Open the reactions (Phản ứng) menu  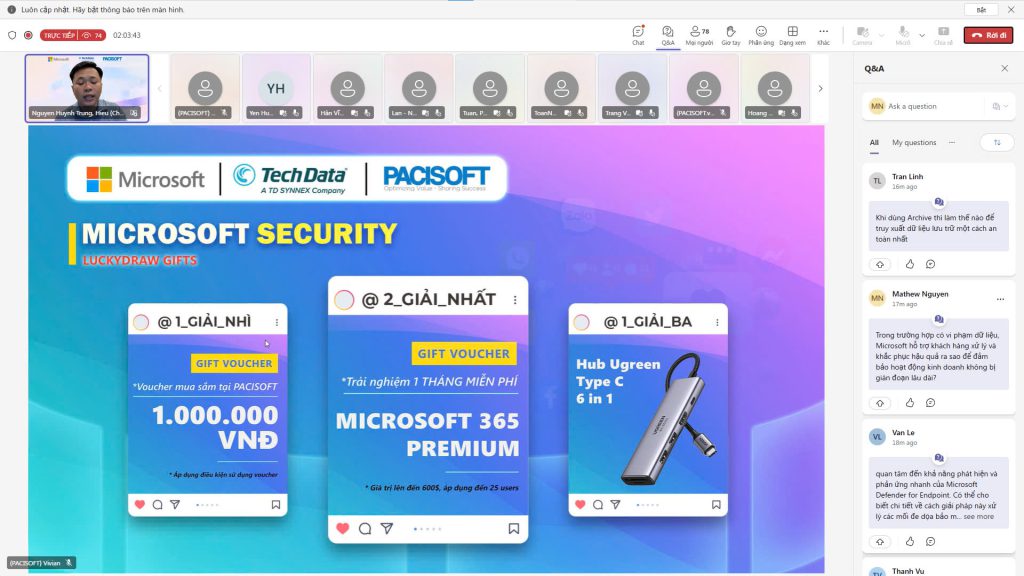point(761,35)
